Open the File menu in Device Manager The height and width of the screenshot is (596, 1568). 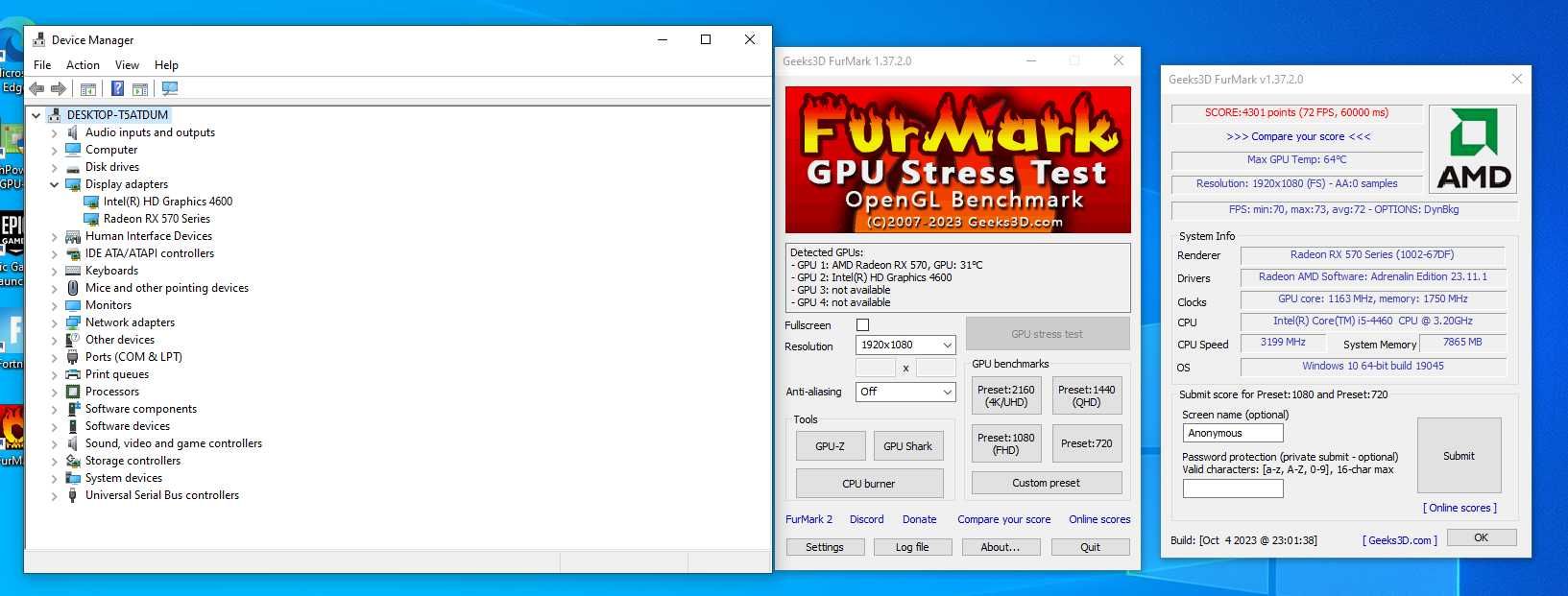click(42, 65)
